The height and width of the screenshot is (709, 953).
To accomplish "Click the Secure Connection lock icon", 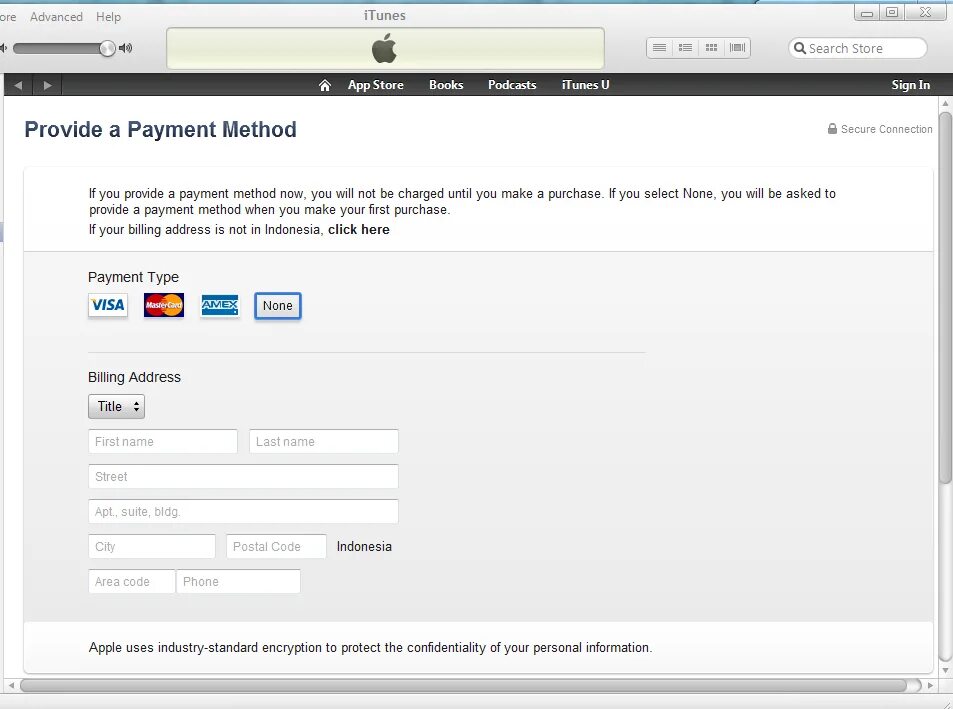I will coord(832,129).
